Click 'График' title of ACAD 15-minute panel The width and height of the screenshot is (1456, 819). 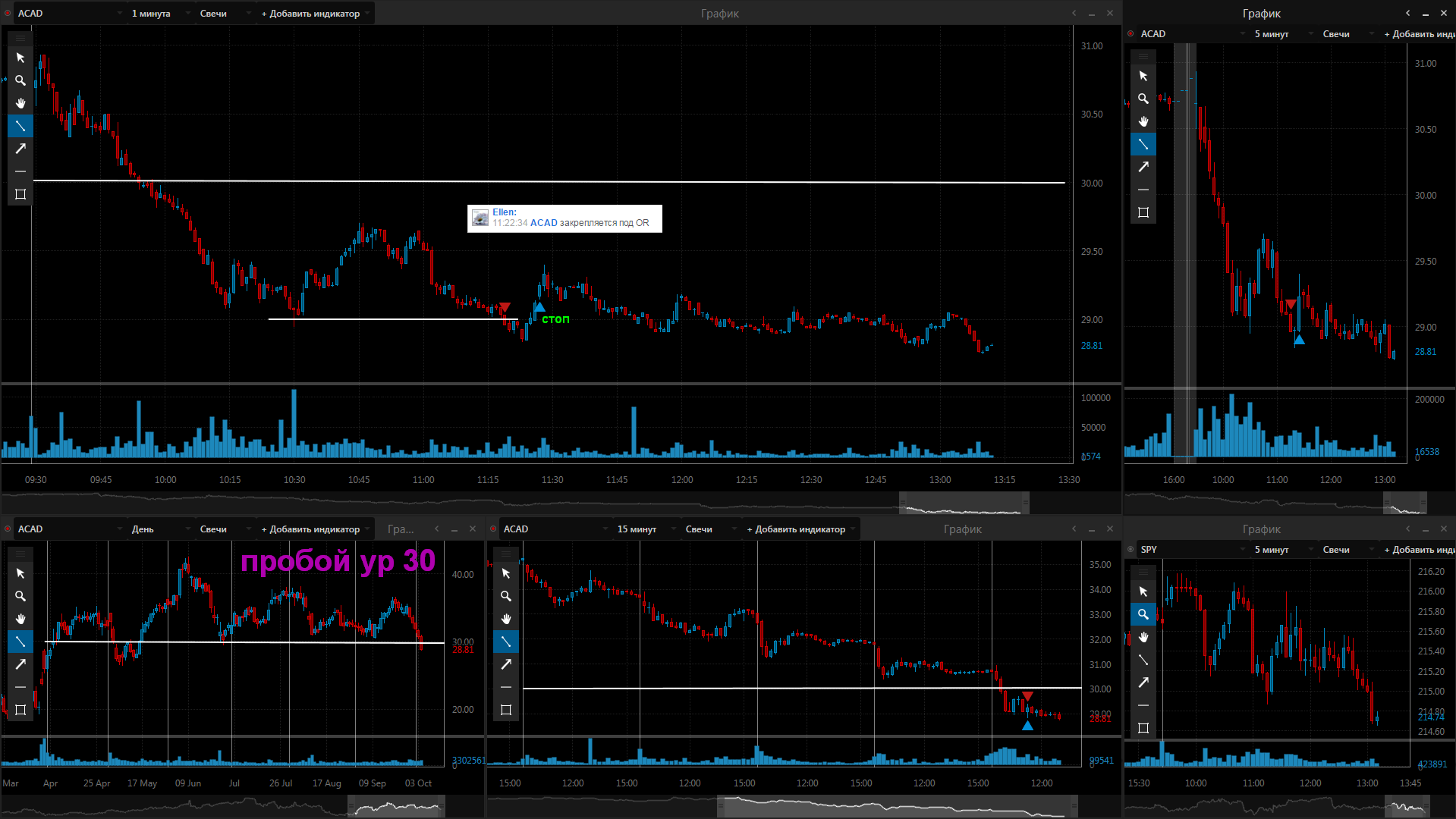pyautogui.click(x=962, y=529)
